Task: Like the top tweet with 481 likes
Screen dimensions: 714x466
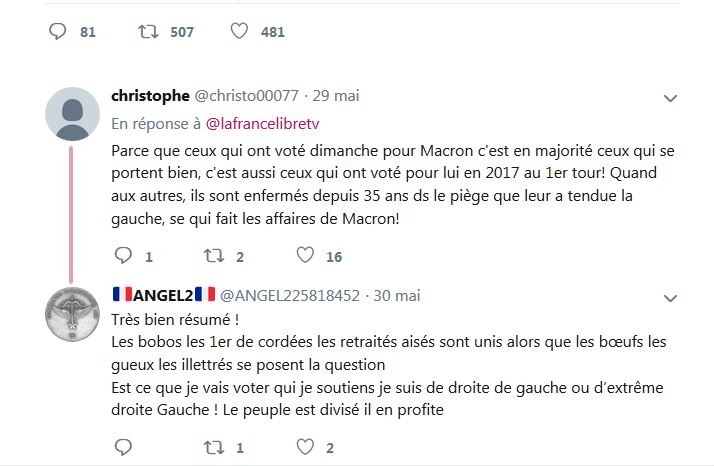Action: 239,32
